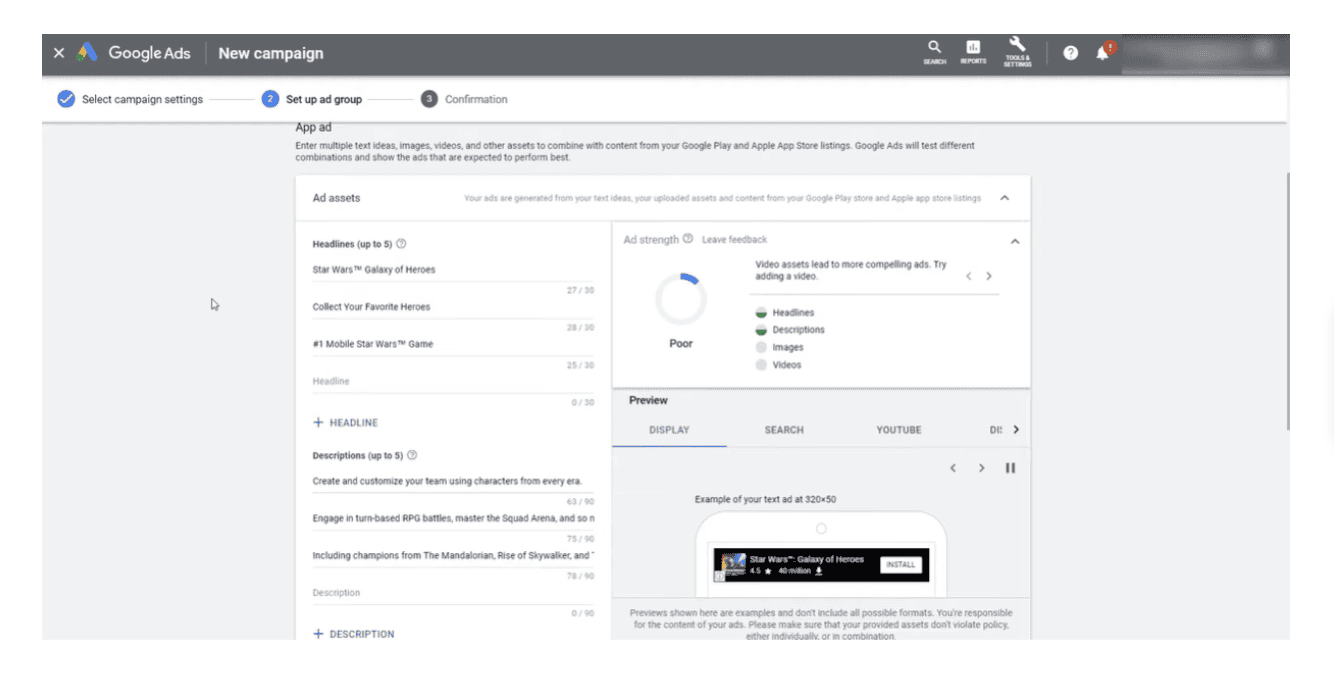This screenshot has height=684, width=1334.
Task: Show next ad strength suggestion
Action: coord(989,276)
